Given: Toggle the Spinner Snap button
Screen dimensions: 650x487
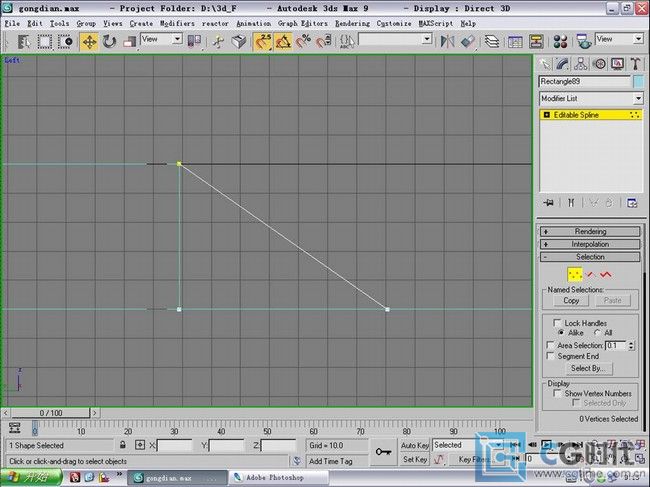Looking at the screenshot, I should coord(324,41).
